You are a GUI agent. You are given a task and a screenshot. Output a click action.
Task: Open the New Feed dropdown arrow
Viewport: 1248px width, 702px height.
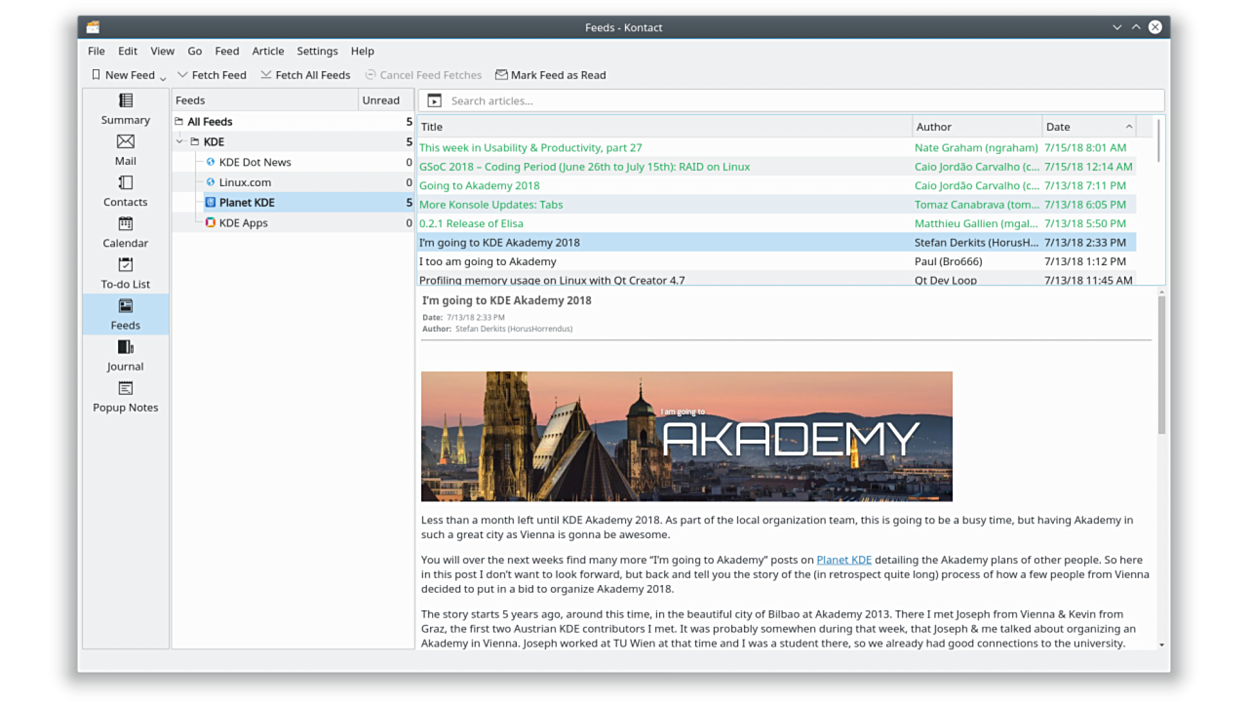coord(163,77)
